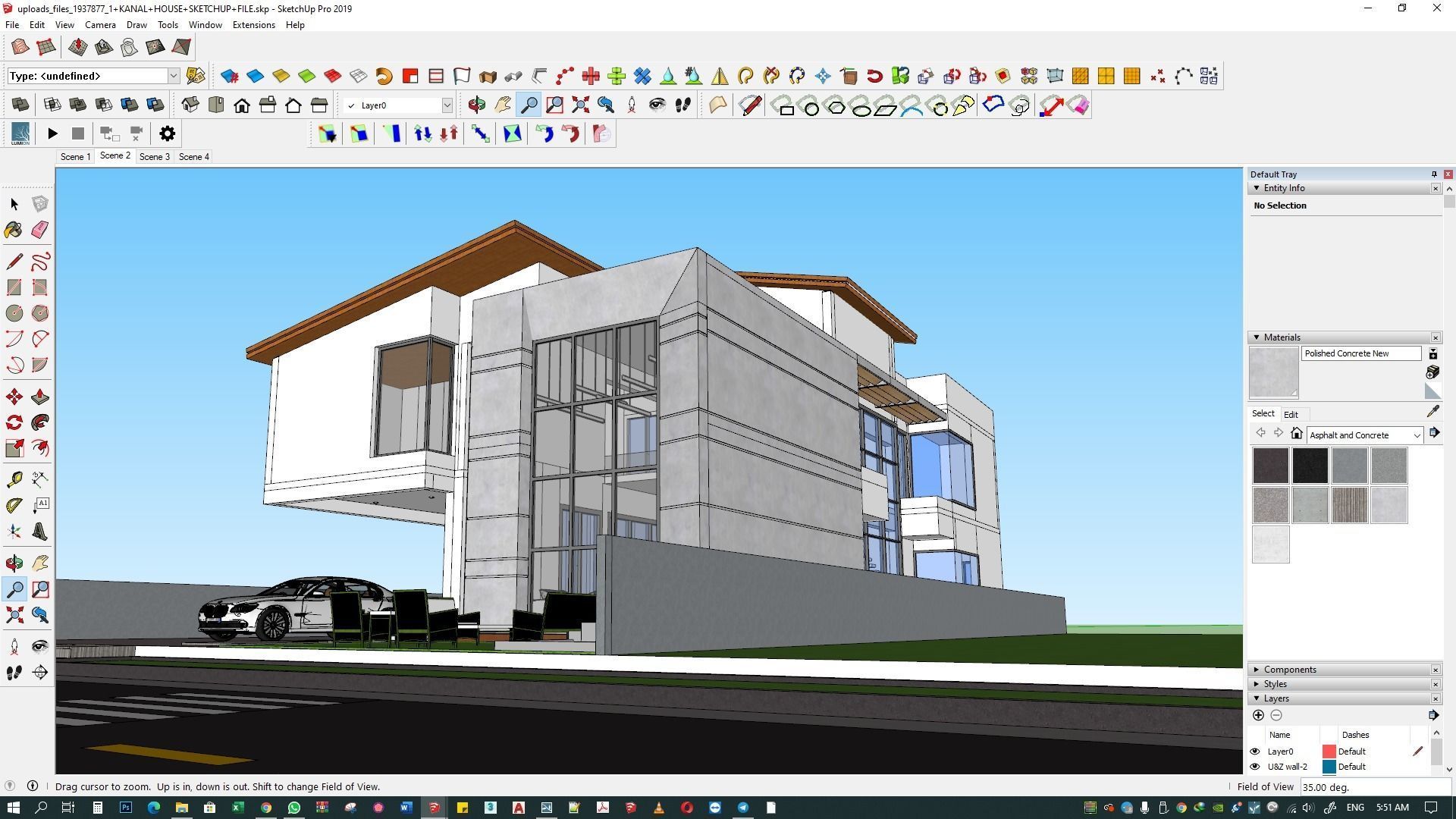Click Create Material button
This screenshot has width=1456, height=819.
click(x=1432, y=372)
